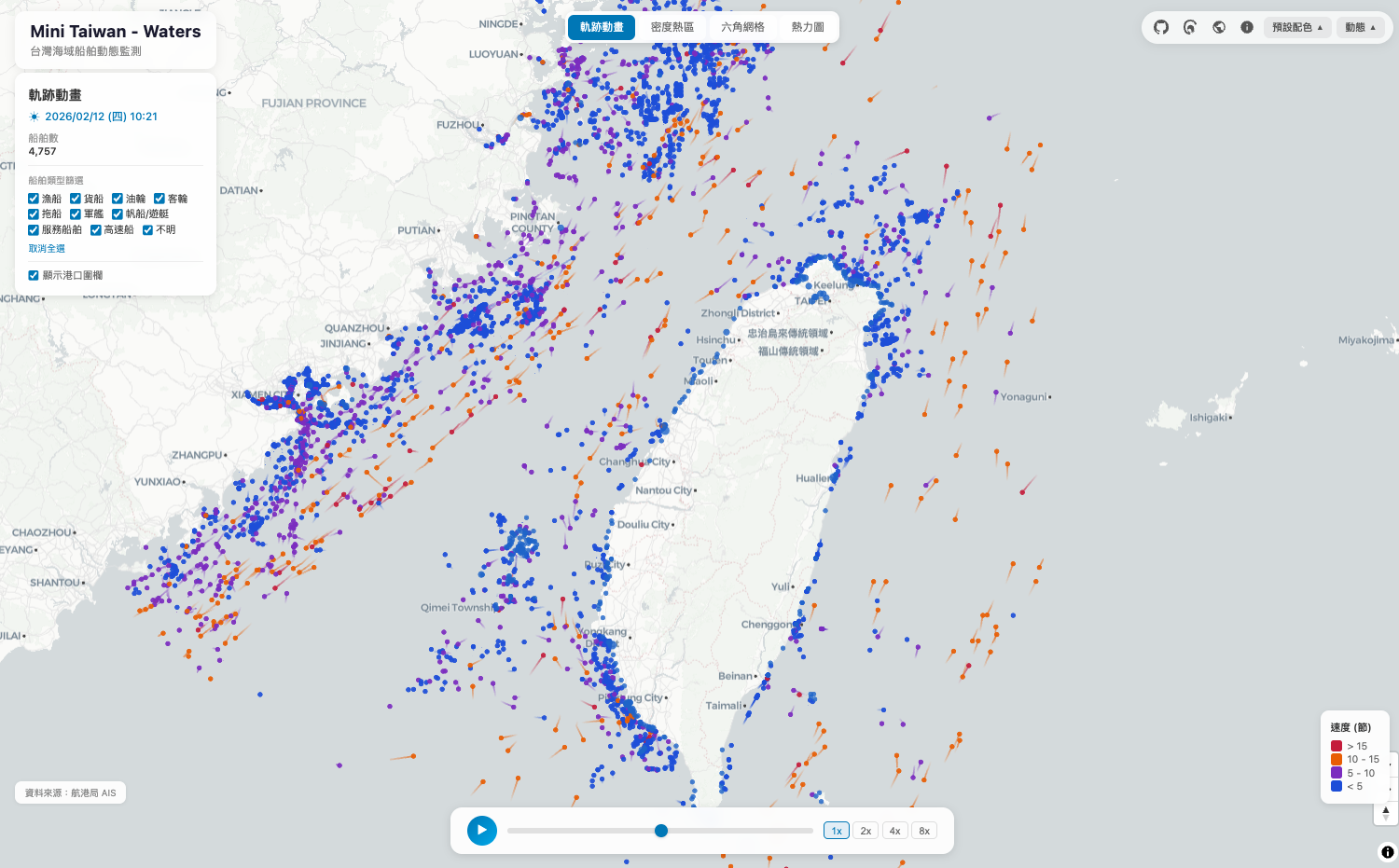Image resolution: width=1399 pixels, height=868 pixels.
Task: Select the 六角網格 hex grid tab
Action: [742, 27]
